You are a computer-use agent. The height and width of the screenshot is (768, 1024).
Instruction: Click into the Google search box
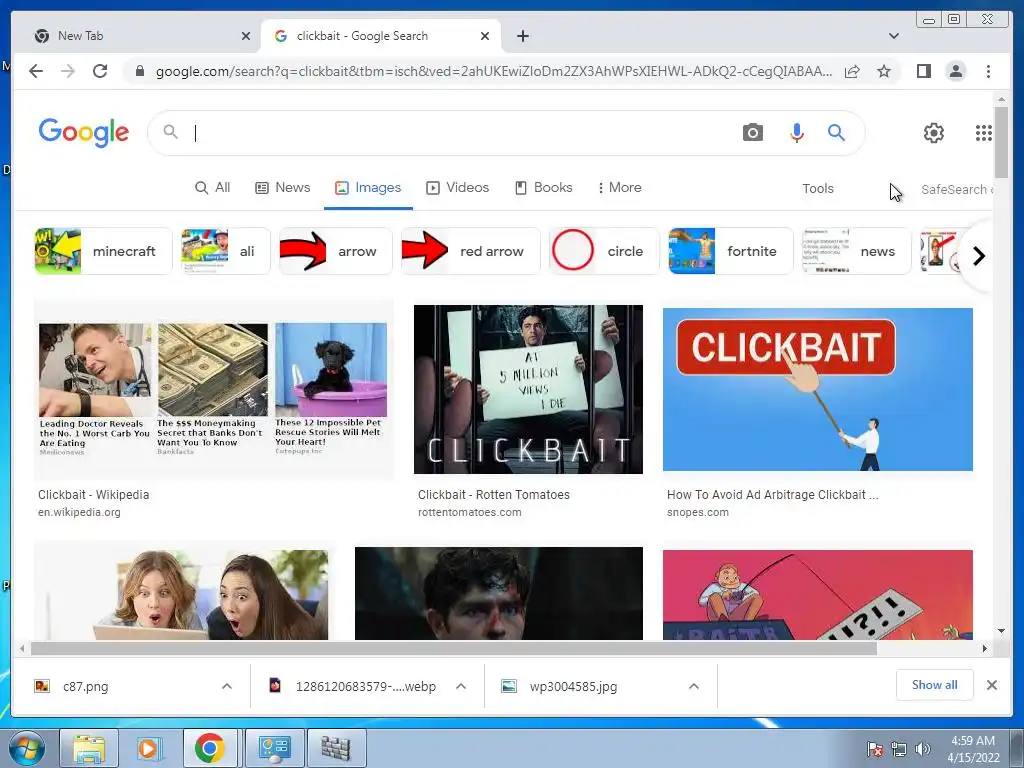[457, 133]
